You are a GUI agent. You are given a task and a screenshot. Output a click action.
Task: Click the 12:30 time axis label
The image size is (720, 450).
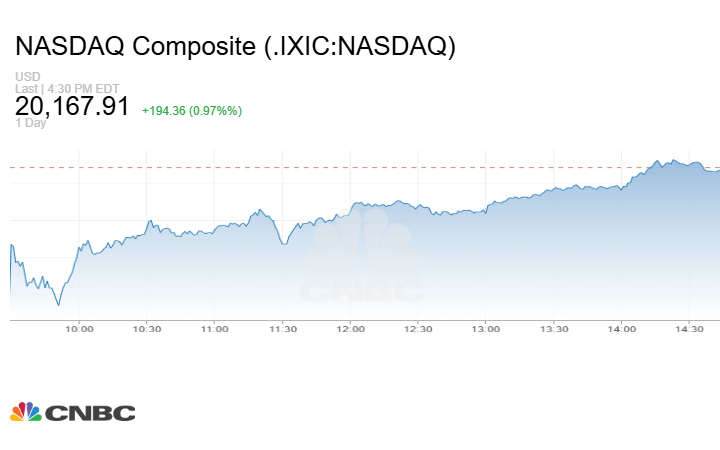click(x=418, y=329)
